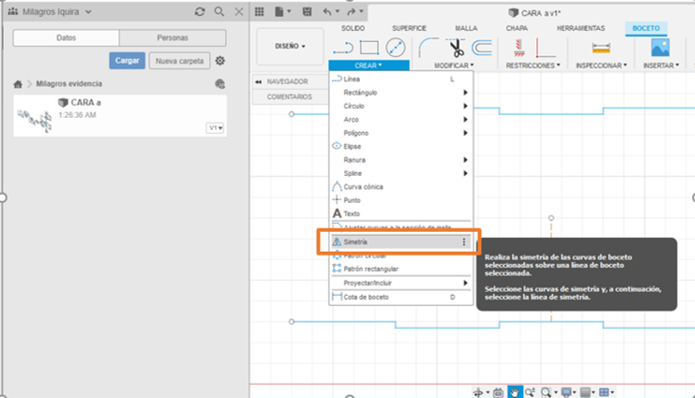Open the Crear dropdown menu
This screenshot has height=398, width=695.
(369, 66)
